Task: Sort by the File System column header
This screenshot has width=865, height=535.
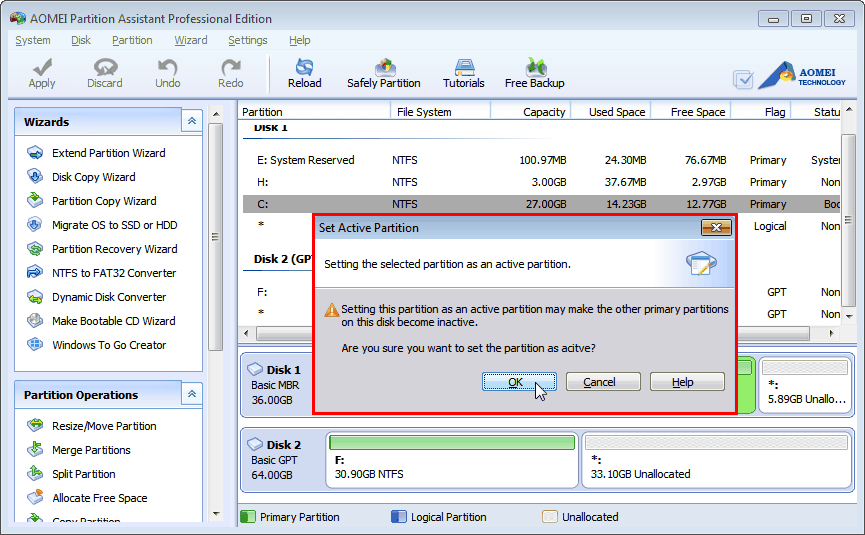Action: pyautogui.click(x=440, y=112)
